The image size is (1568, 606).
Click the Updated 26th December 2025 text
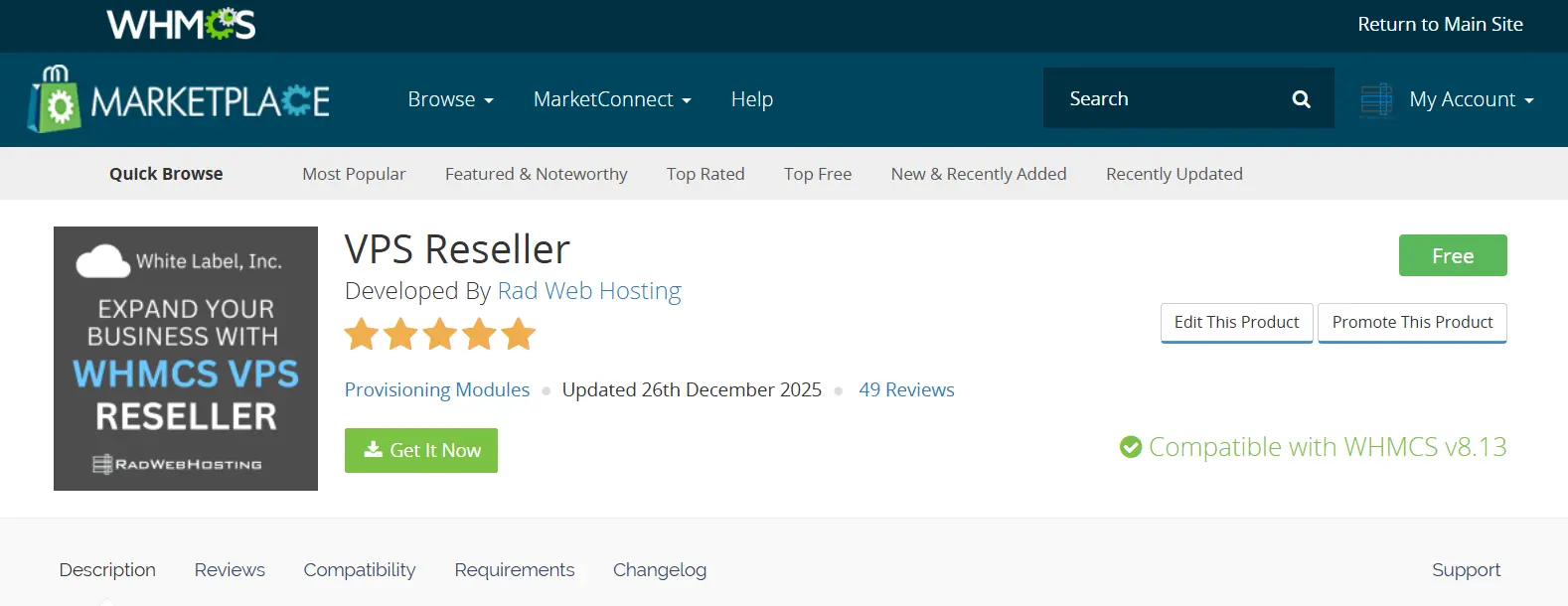click(x=692, y=390)
